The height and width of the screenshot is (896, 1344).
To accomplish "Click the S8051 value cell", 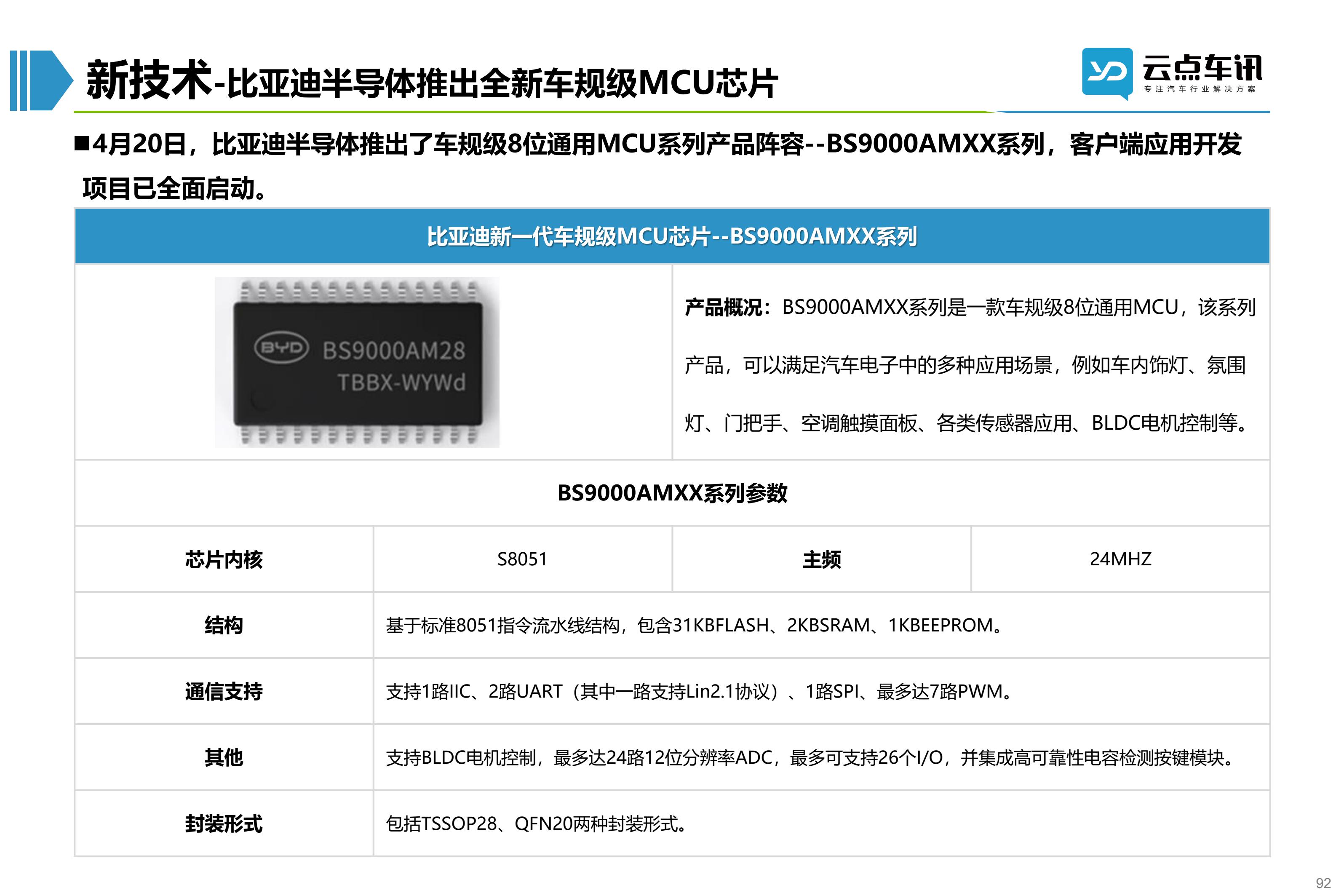I will point(522,559).
